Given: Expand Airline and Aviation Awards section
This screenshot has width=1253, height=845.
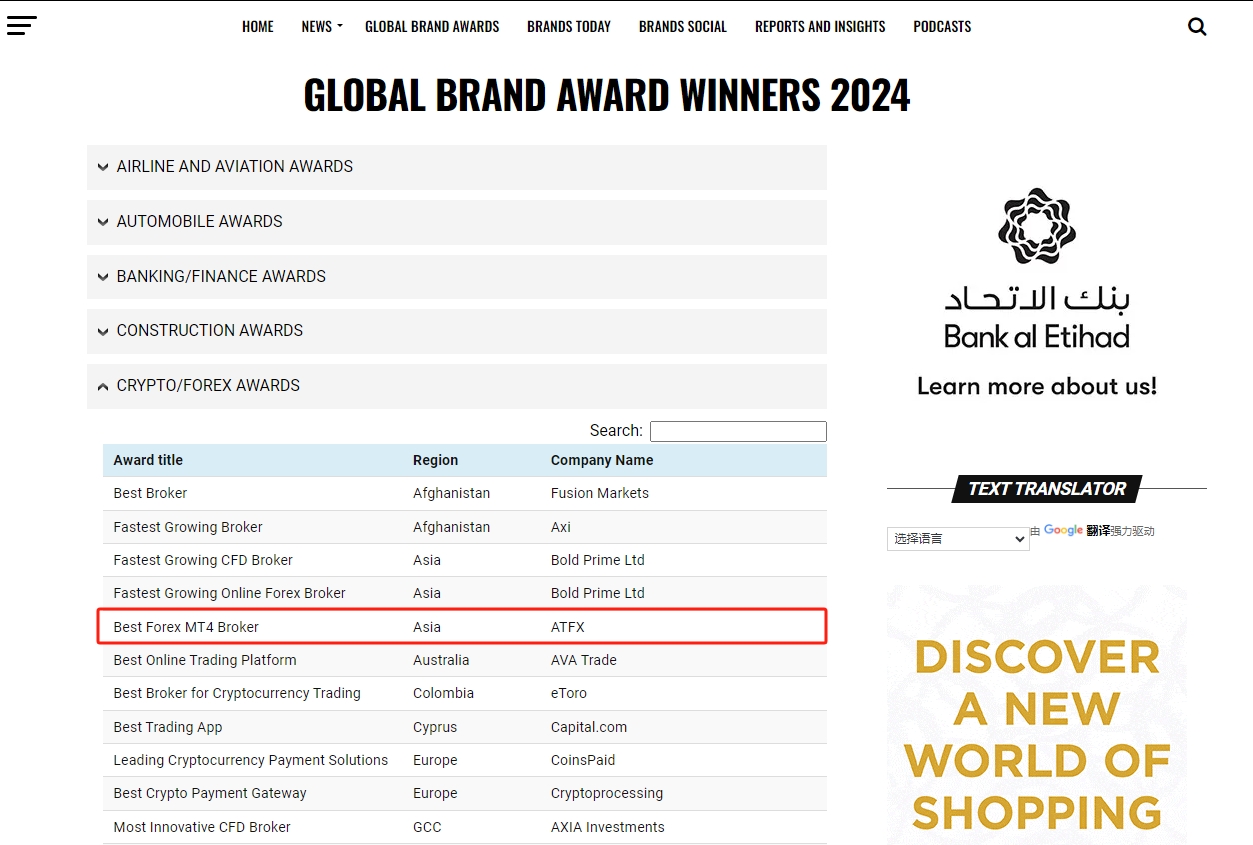Looking at the screenshot, I should [x=457, y=167].
